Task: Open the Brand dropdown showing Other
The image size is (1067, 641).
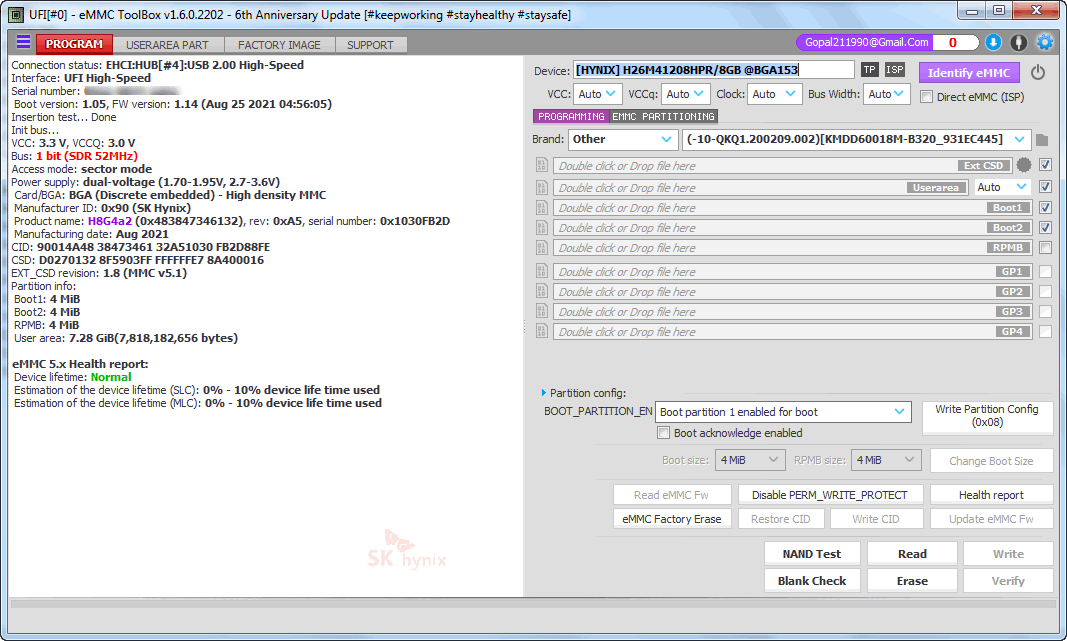Action: pyautogui.click(x=623, y=139)
